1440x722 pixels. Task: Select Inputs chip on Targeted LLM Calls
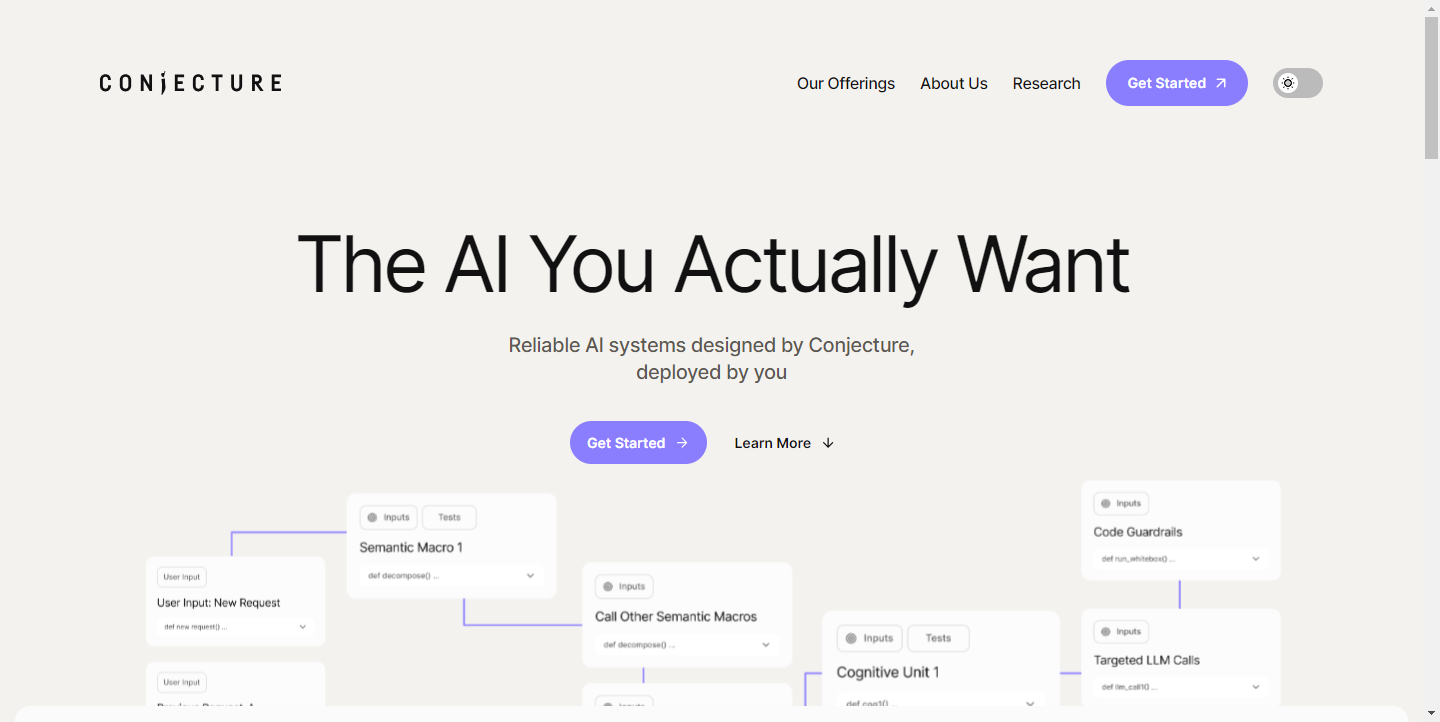click(x=1121, y=632)
